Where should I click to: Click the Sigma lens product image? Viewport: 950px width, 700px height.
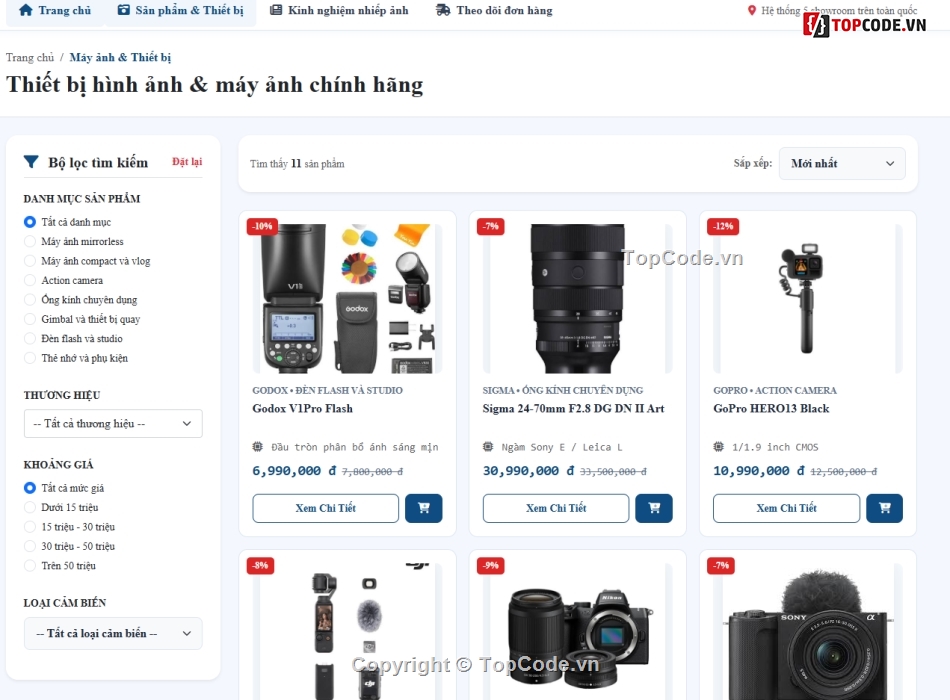(577, 298)
